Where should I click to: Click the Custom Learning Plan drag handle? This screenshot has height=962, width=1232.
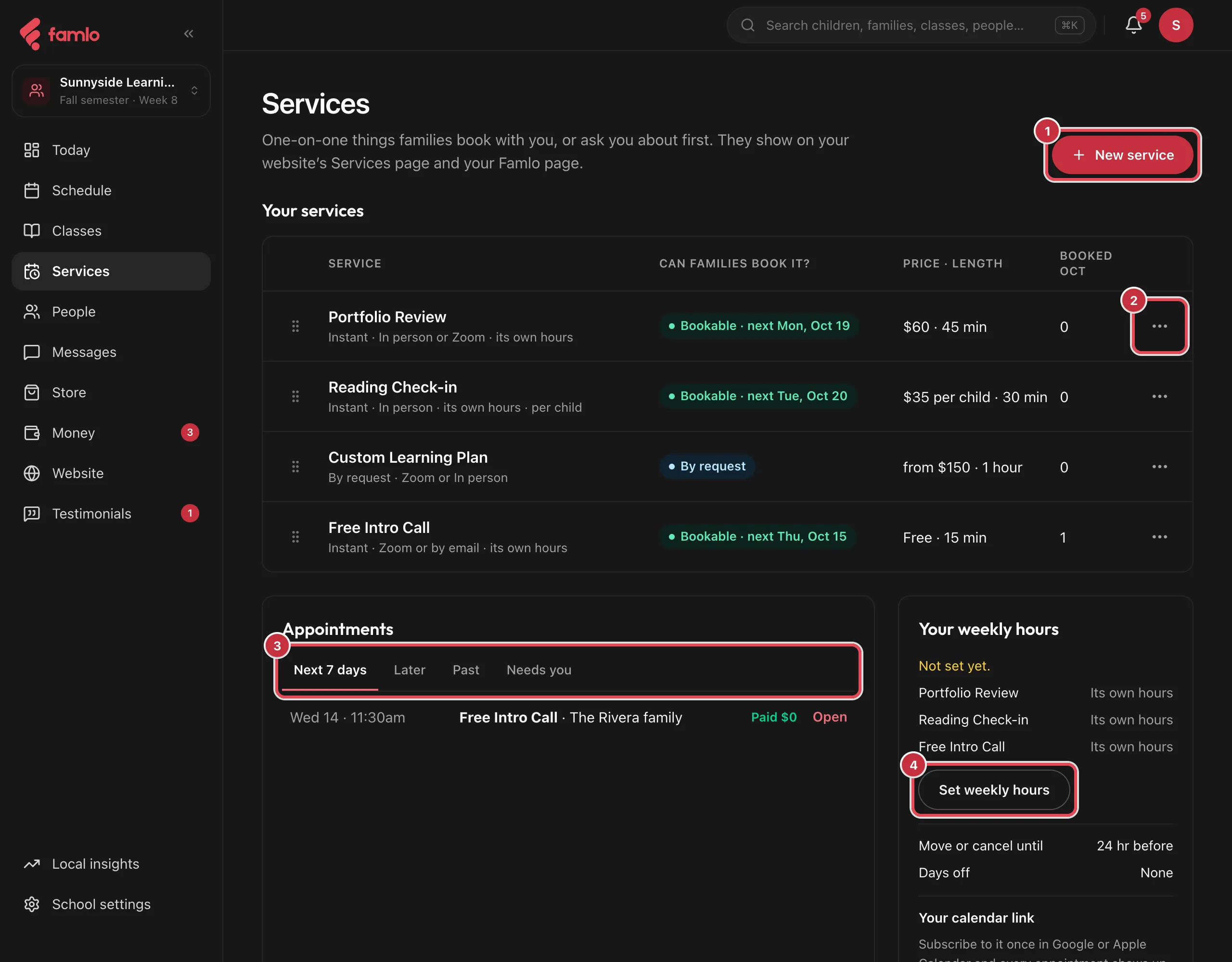pyautogui.click(x=295, y=467)
